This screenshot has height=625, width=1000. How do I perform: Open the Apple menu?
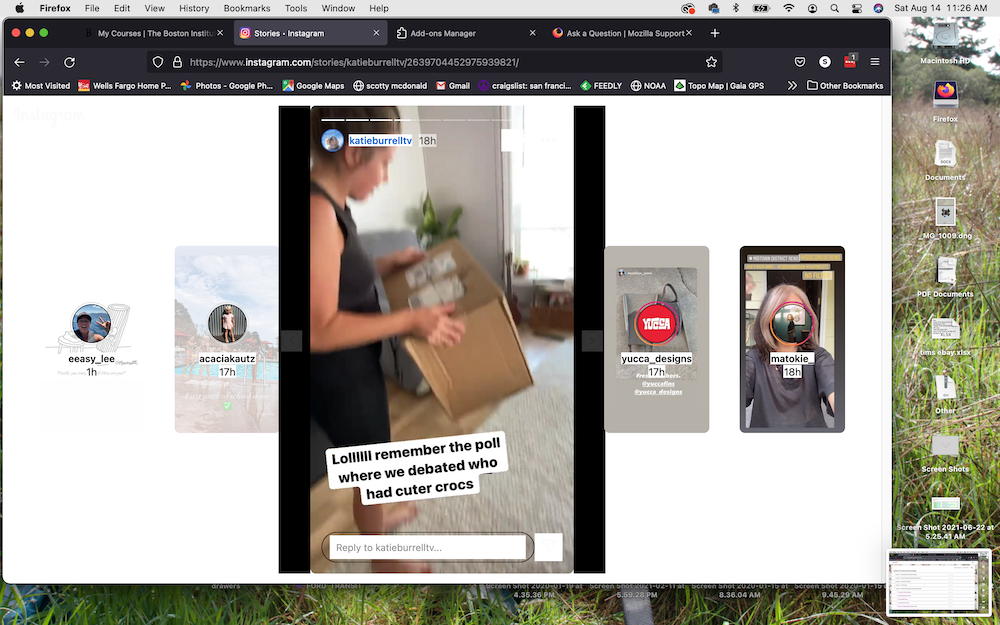pos(19,8)
